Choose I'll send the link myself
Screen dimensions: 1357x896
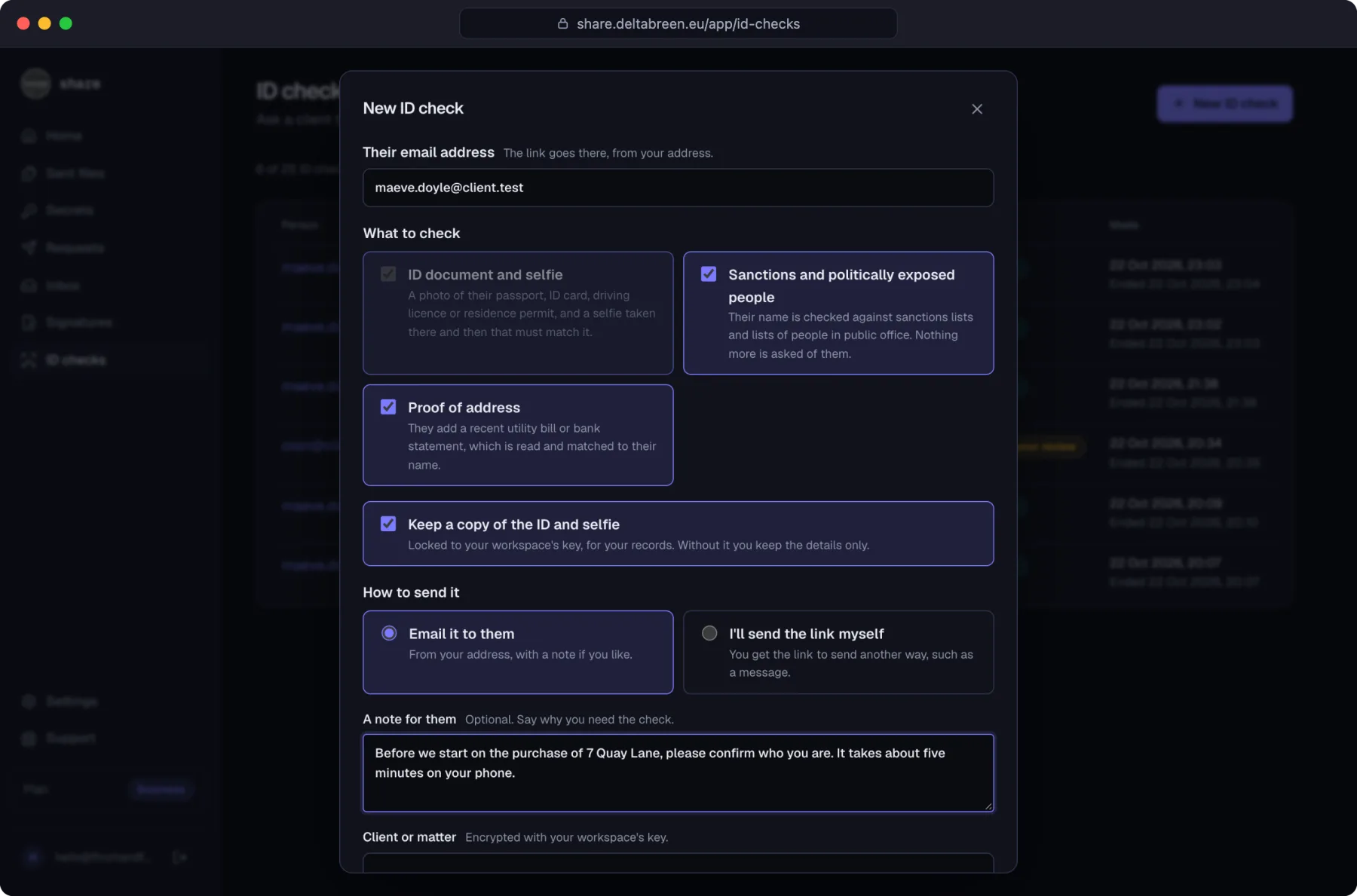coord(709,633)
